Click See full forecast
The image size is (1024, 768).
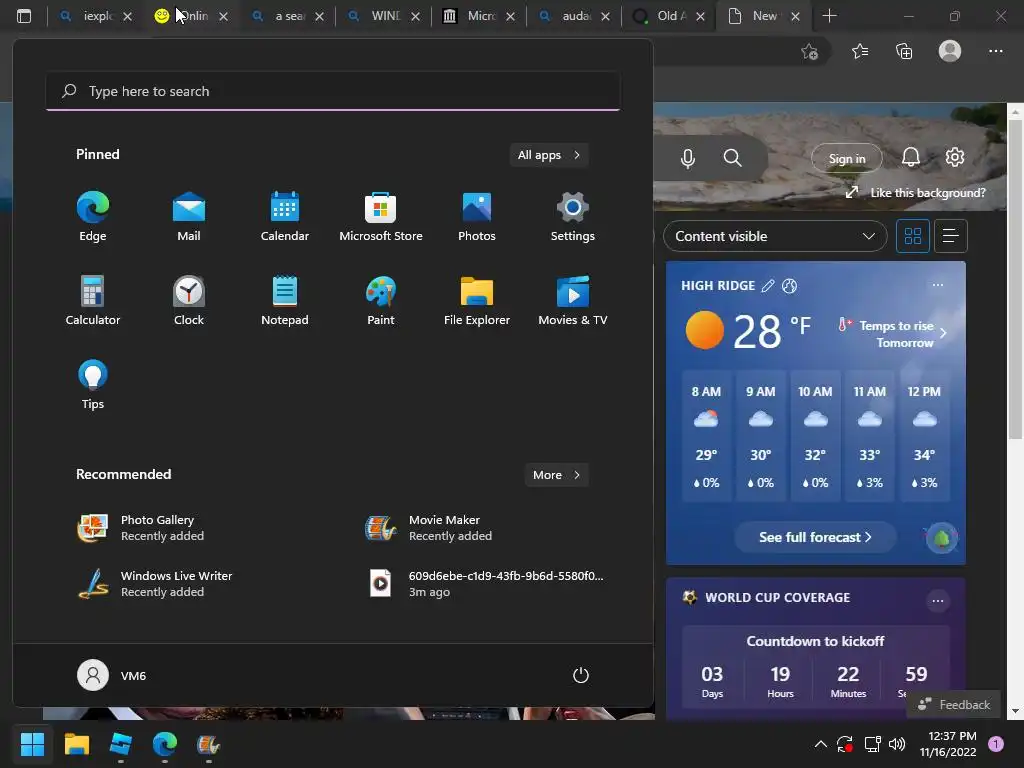pos(815,537)
